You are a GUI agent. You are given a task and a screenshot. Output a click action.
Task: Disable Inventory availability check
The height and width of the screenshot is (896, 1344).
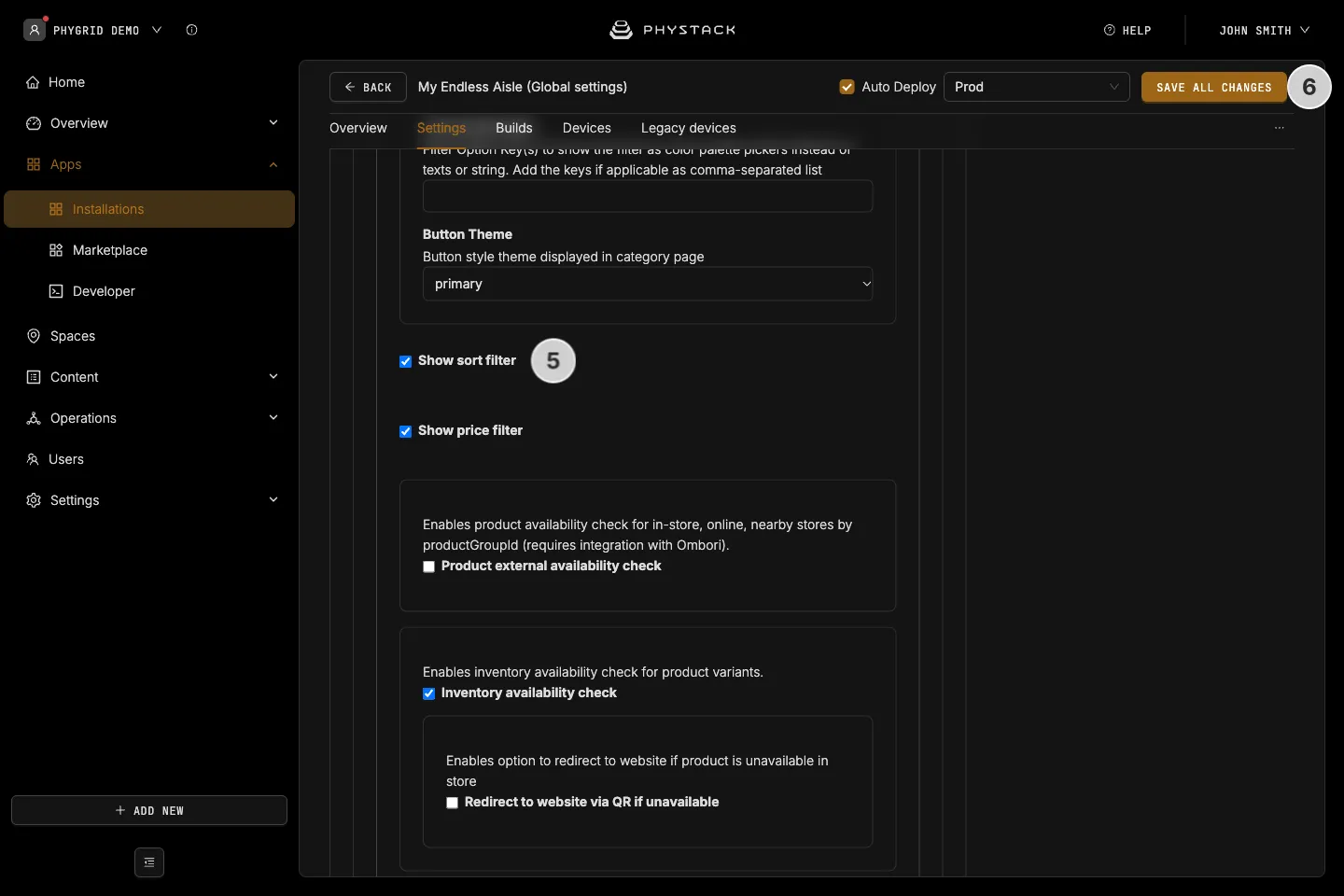tap(428, 693)
